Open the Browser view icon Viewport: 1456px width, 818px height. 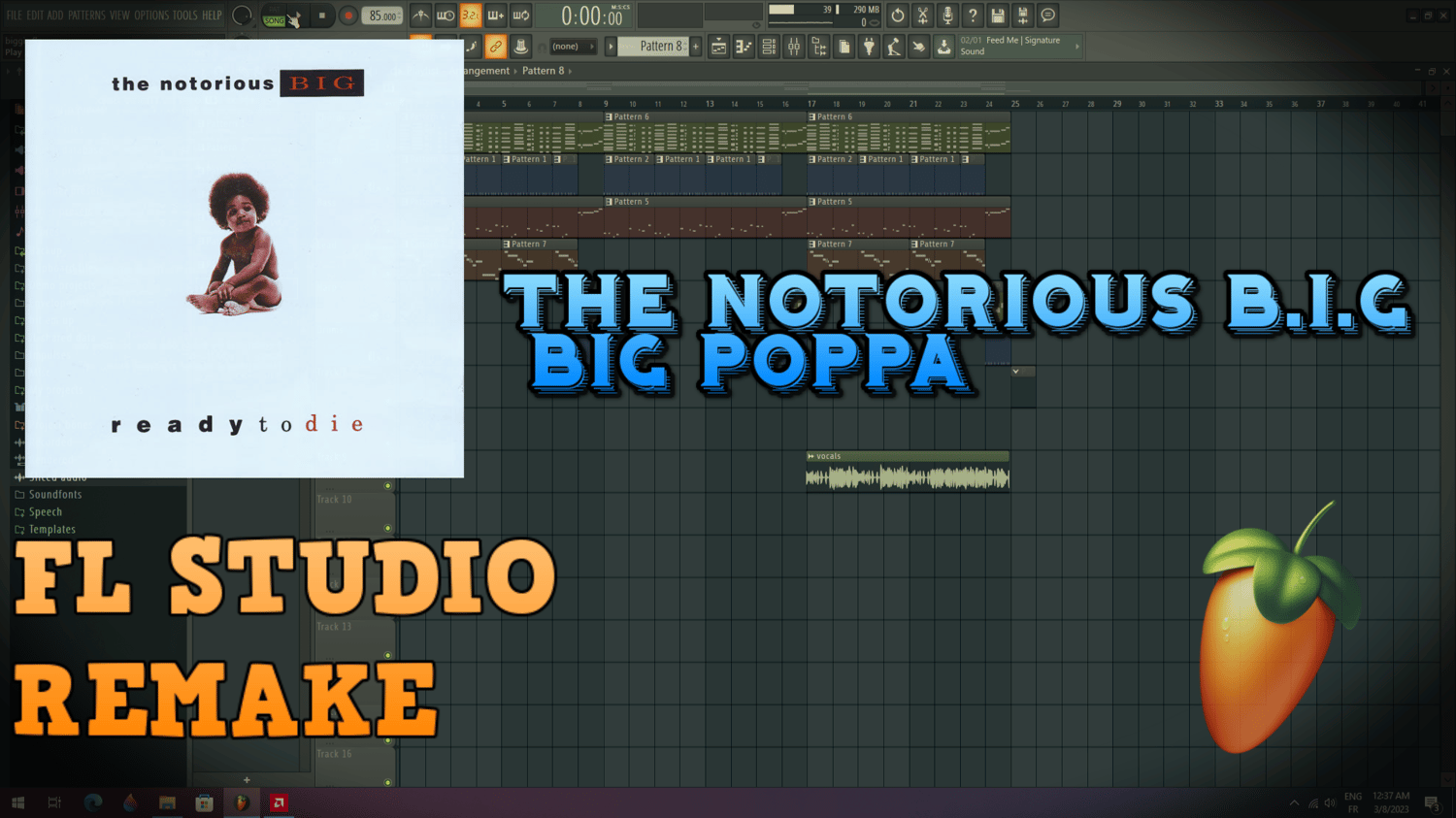click(819, 47)
